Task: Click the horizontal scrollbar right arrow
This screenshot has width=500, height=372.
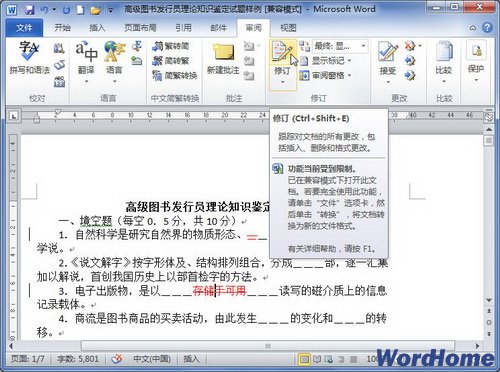Action: click(477, 346)
